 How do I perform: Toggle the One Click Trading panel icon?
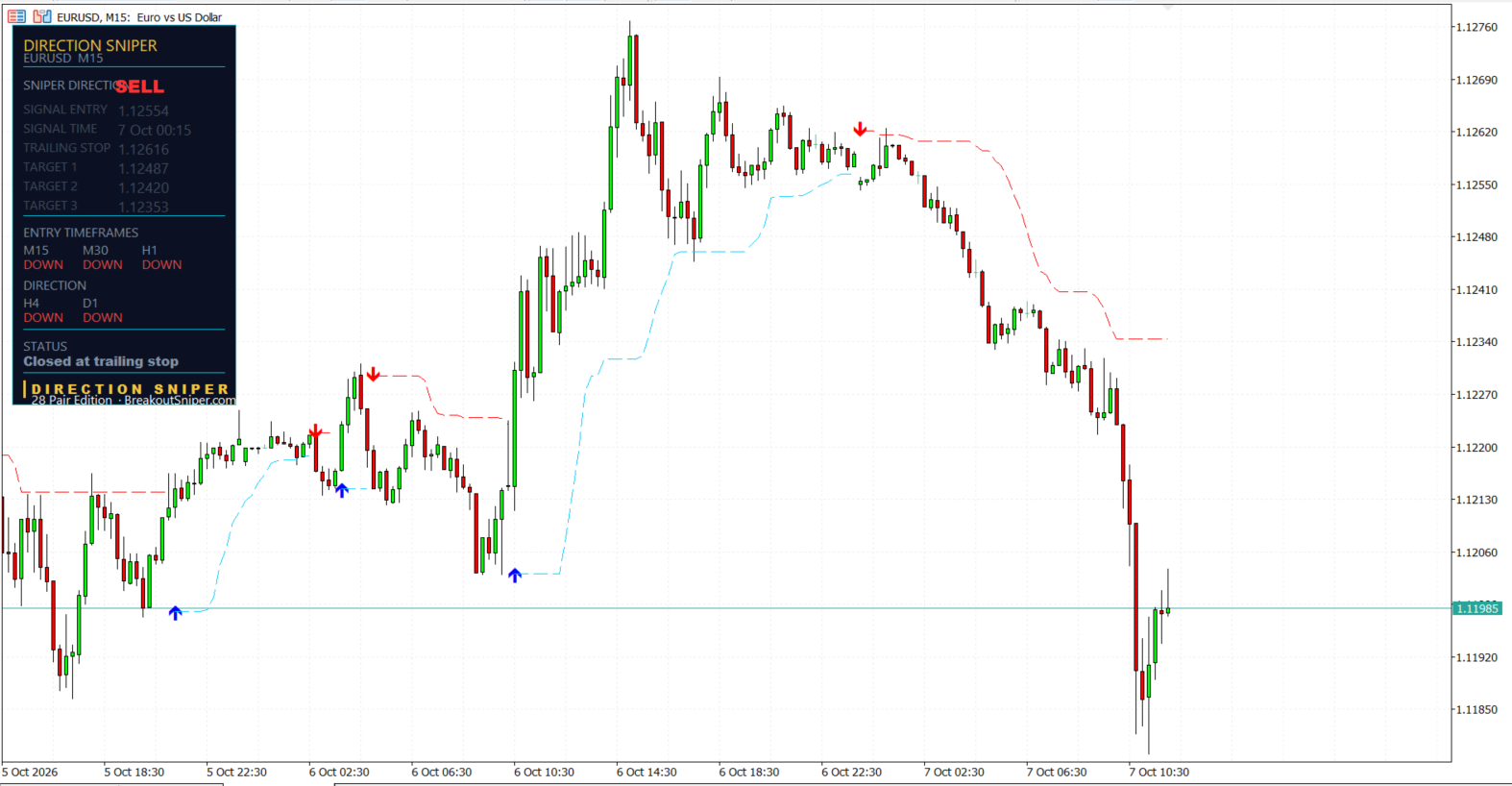click(x=42, y=16)
